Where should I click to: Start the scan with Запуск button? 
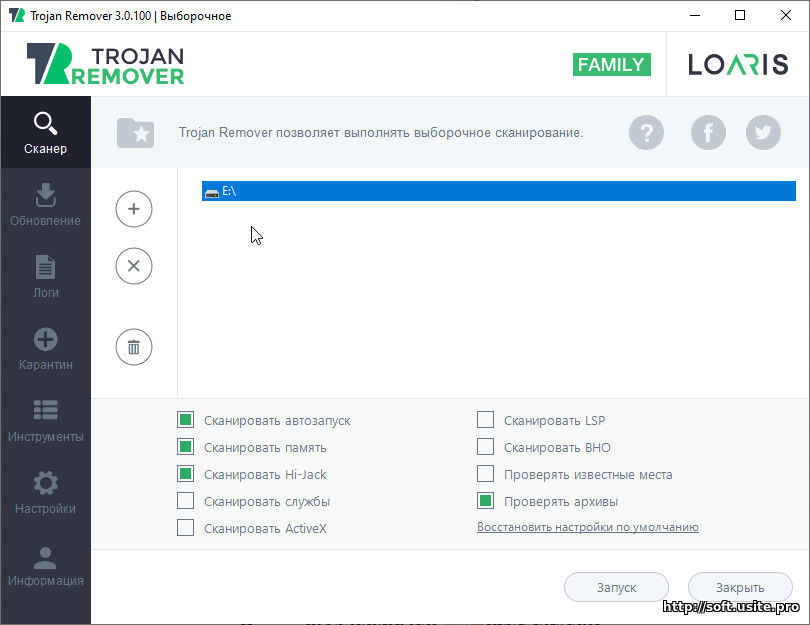click(616, 587)
